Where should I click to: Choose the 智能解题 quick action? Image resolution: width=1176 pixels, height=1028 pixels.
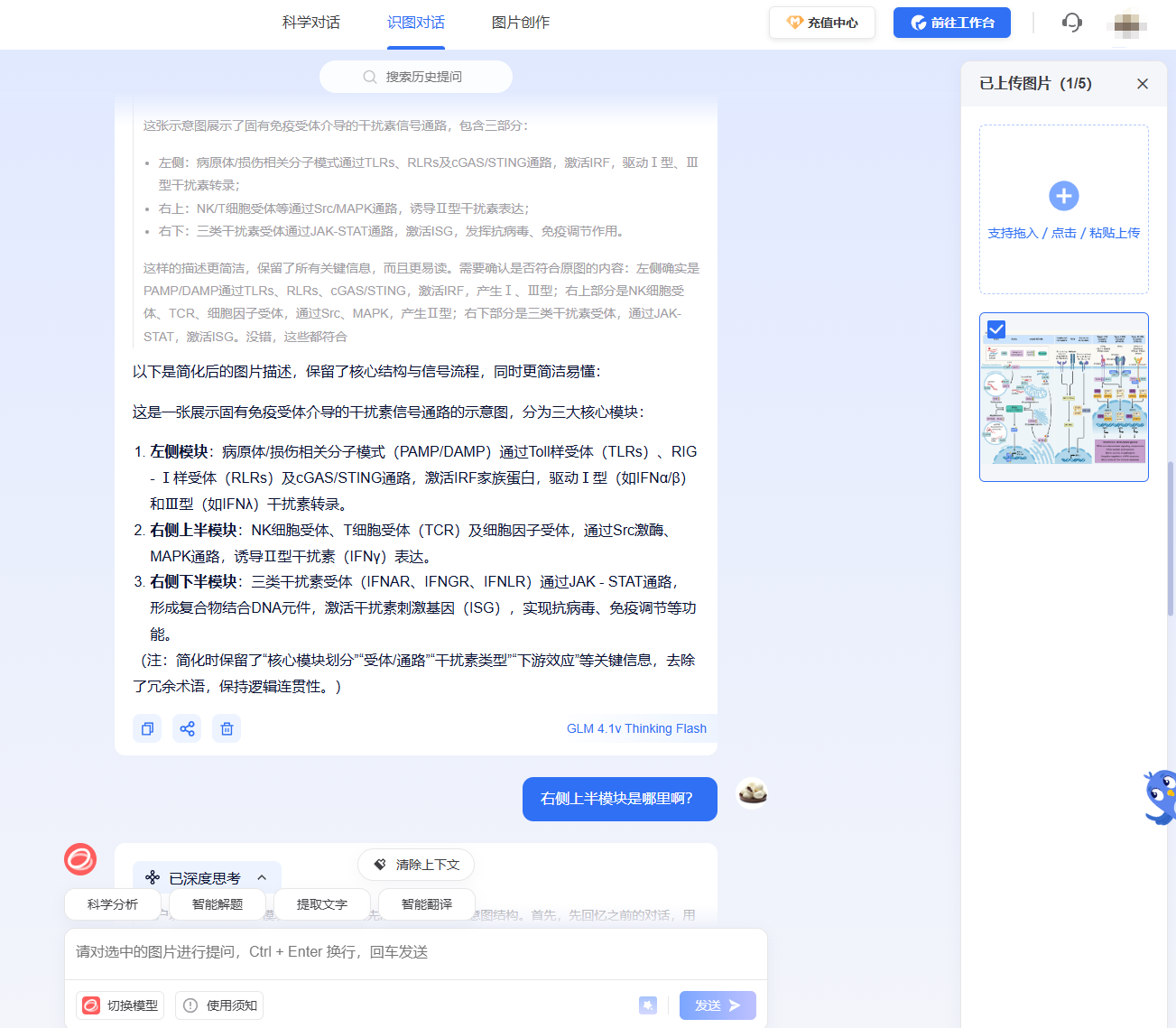[x=218, y=904]
